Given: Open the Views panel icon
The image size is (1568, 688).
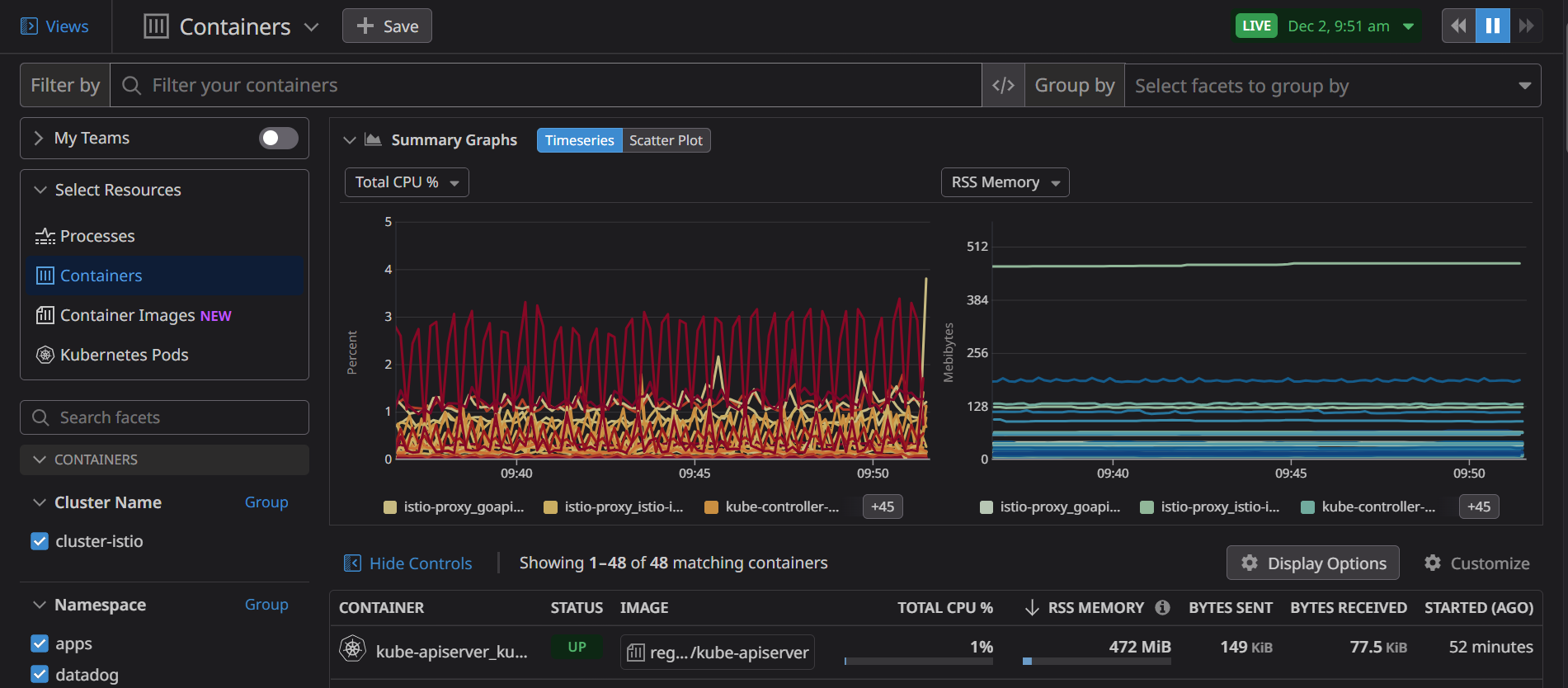Looking at the screenshot, I should coord(29,26).
